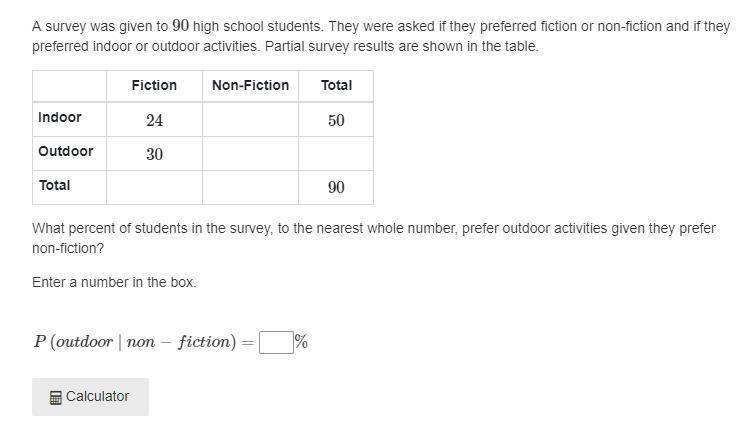This screenshot has height=428, width=741.
Task: Click the empty Outdoor Total cell
Action: point(336,153)
